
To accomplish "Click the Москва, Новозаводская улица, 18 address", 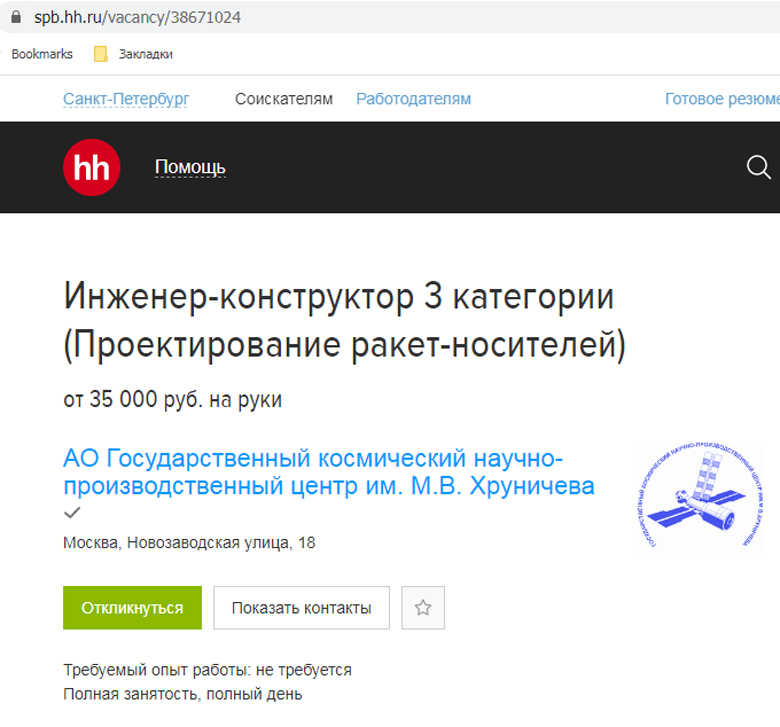I will click(x=189, y=542).
